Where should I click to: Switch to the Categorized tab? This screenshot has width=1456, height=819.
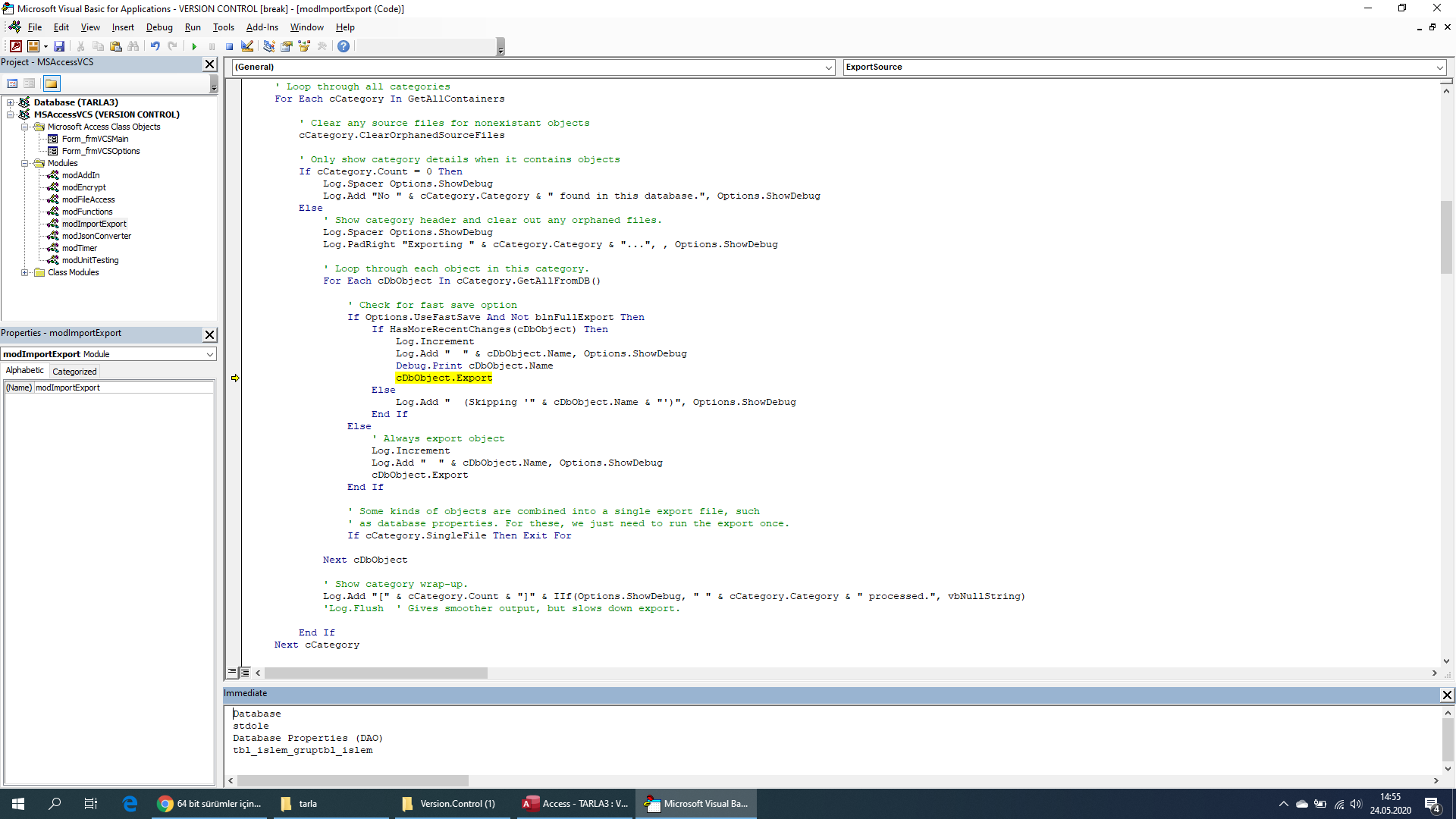click(74, 371)
